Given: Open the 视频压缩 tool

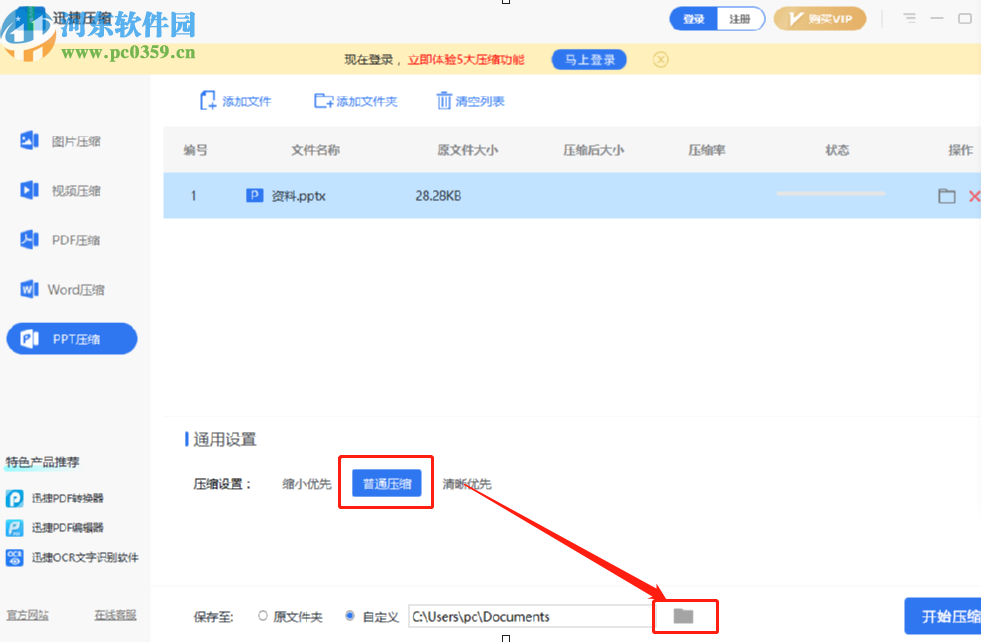Looking at the screenshot, I should pyautogui.click(x=71, y=190).
